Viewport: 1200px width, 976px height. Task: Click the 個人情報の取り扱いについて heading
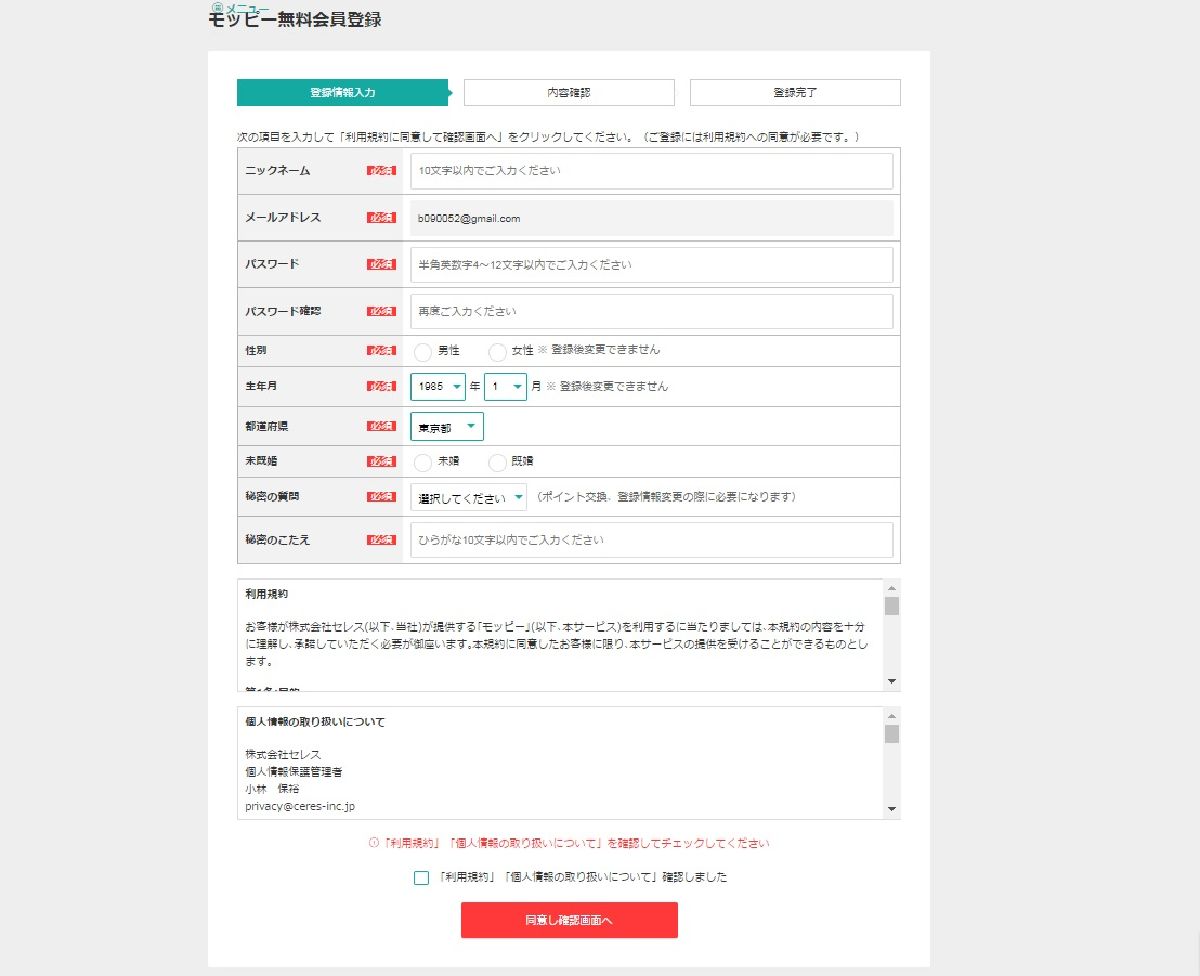[315, 722]
